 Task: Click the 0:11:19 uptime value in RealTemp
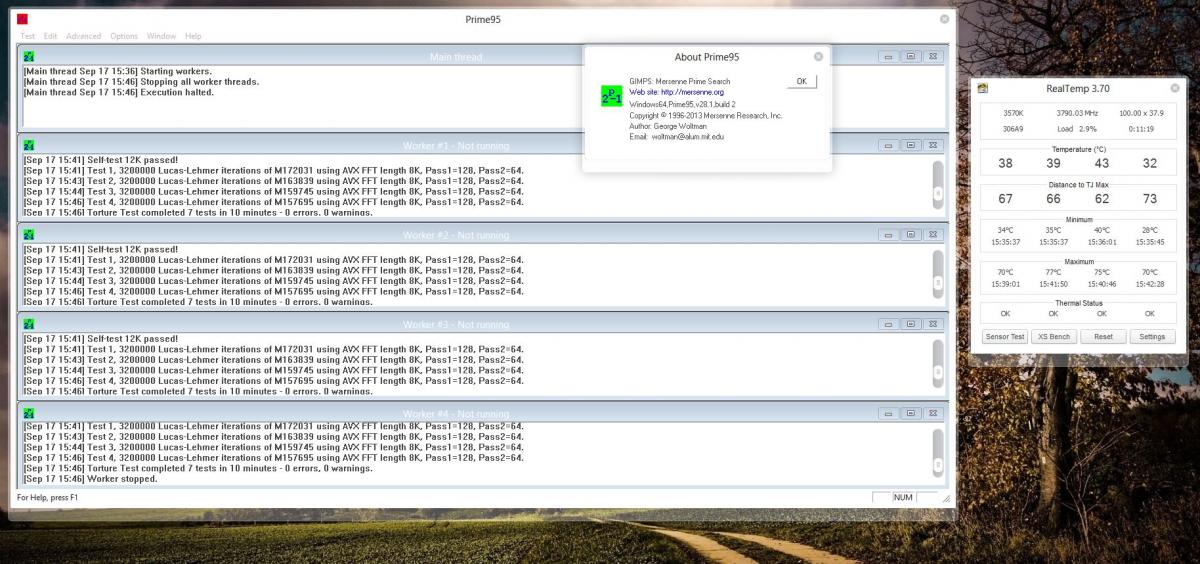1140,129
